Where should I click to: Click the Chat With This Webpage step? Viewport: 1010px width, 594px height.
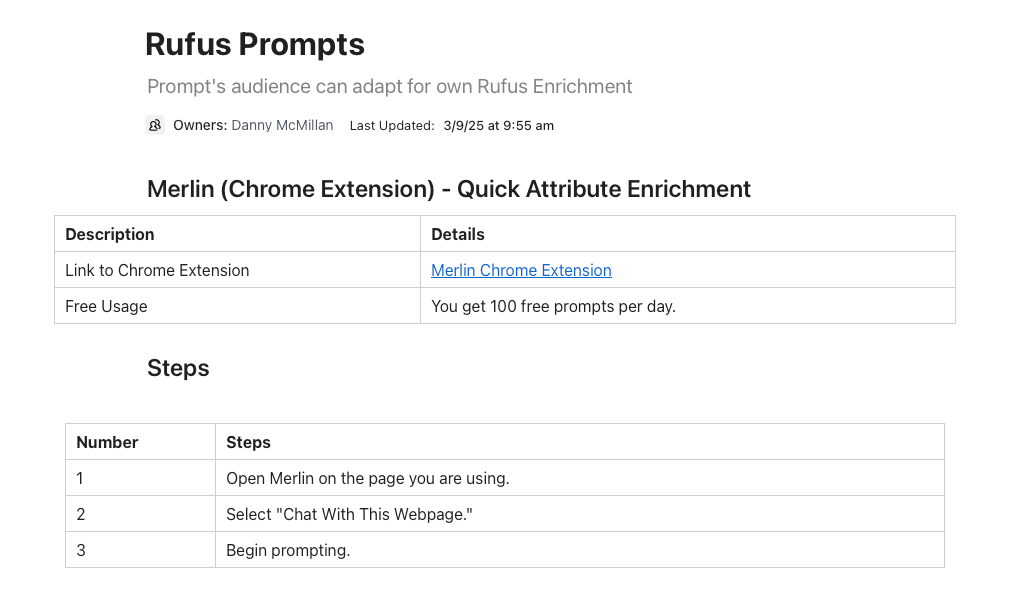(349, 514)
